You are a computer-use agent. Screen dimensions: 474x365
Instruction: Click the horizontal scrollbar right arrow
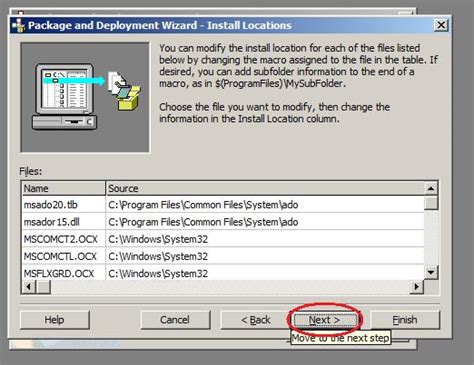[417, 287]
